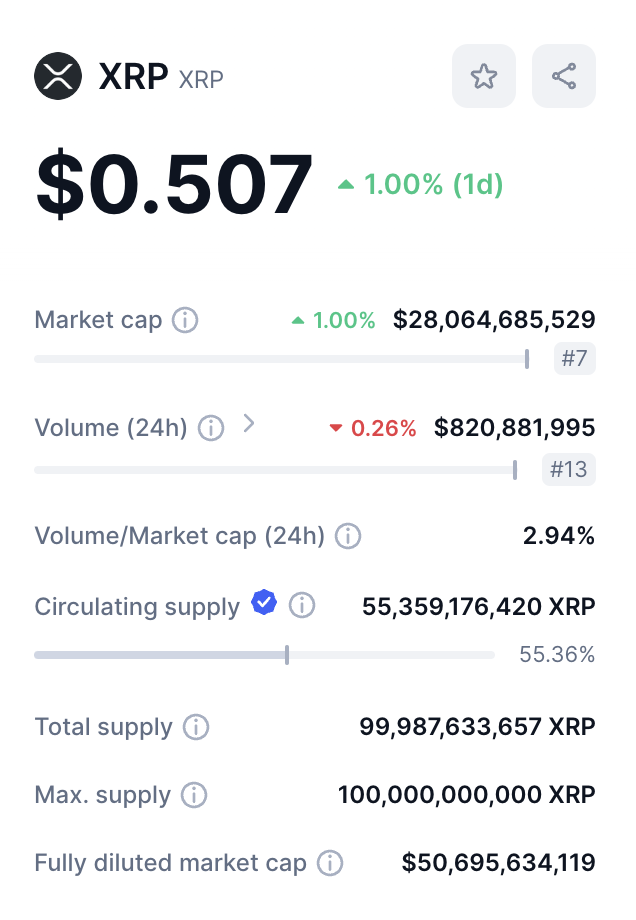Click the #7 market cap rank badge
Image resolution: width=636 pixels, height=920 pixels.
click(574, 358)
